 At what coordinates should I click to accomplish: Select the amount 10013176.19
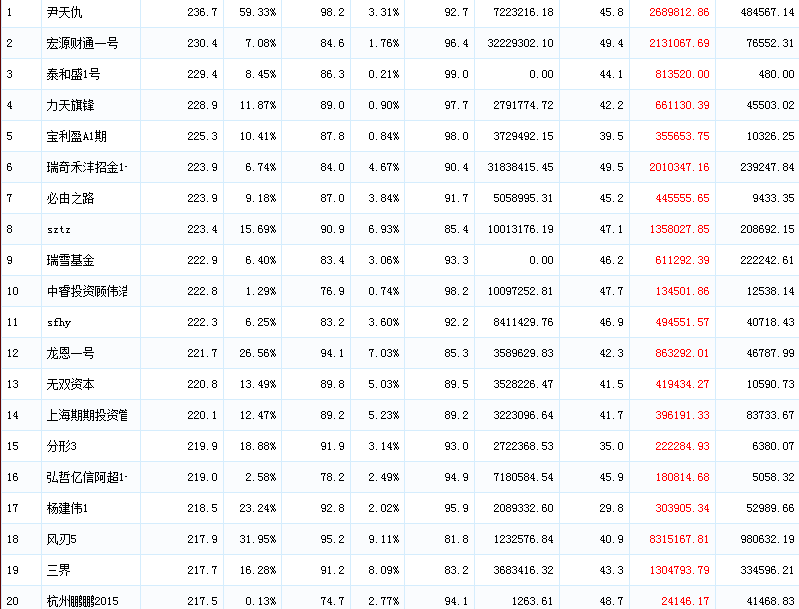(x=520, y=229)
